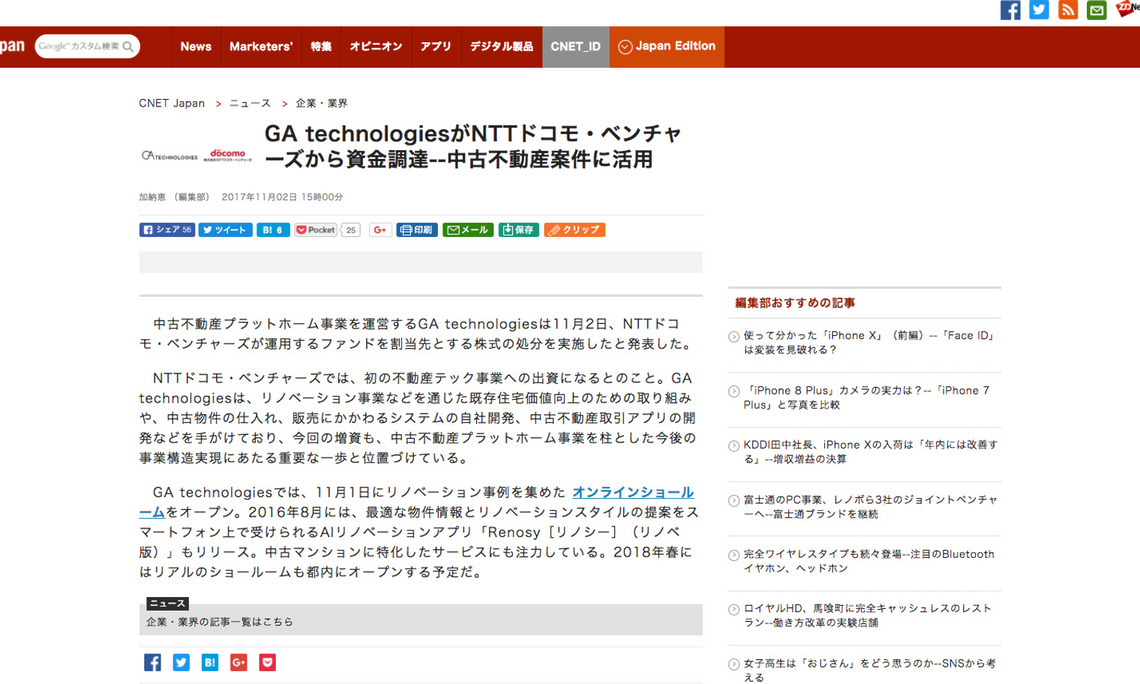Screen dimensions: 1140x684
Task: Open the デジタル製品 section
Action: pyautogui.click(x=500, y=46)
